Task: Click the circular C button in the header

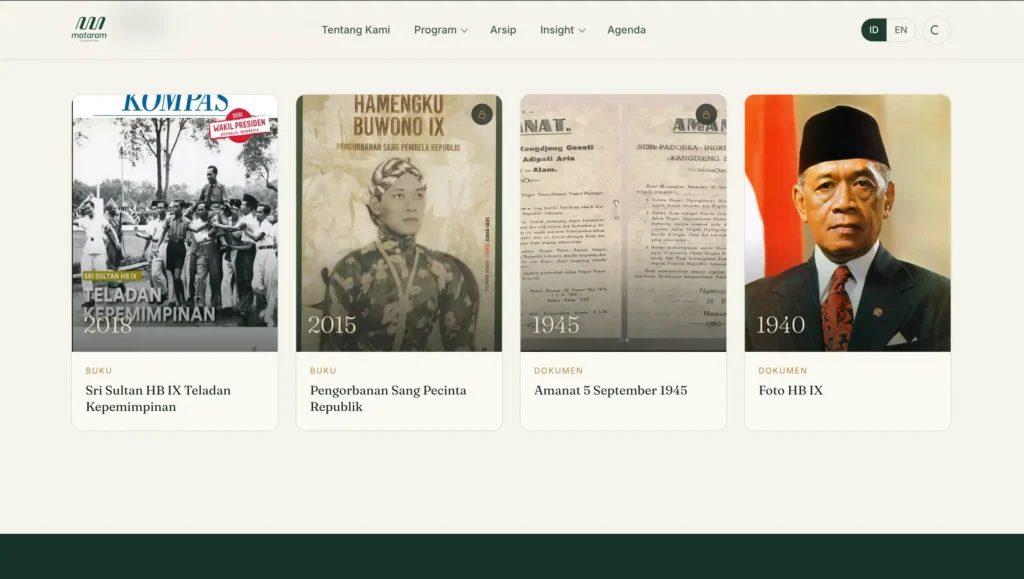Action: pyautogui.click(x=936, y=30)
